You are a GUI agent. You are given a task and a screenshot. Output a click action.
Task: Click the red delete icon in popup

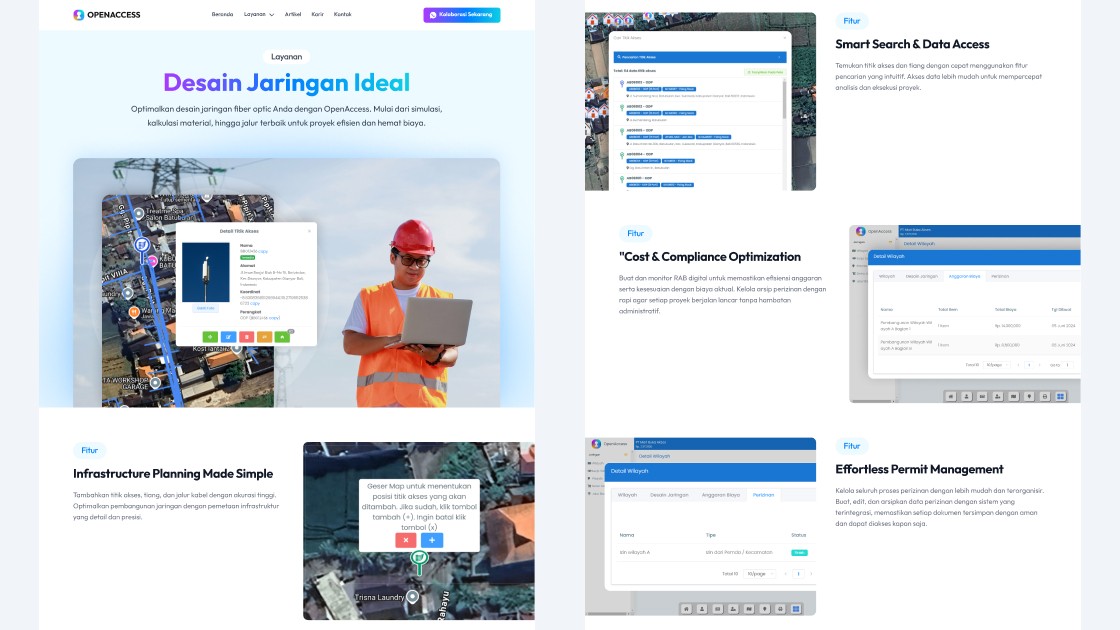coord(246,337)
